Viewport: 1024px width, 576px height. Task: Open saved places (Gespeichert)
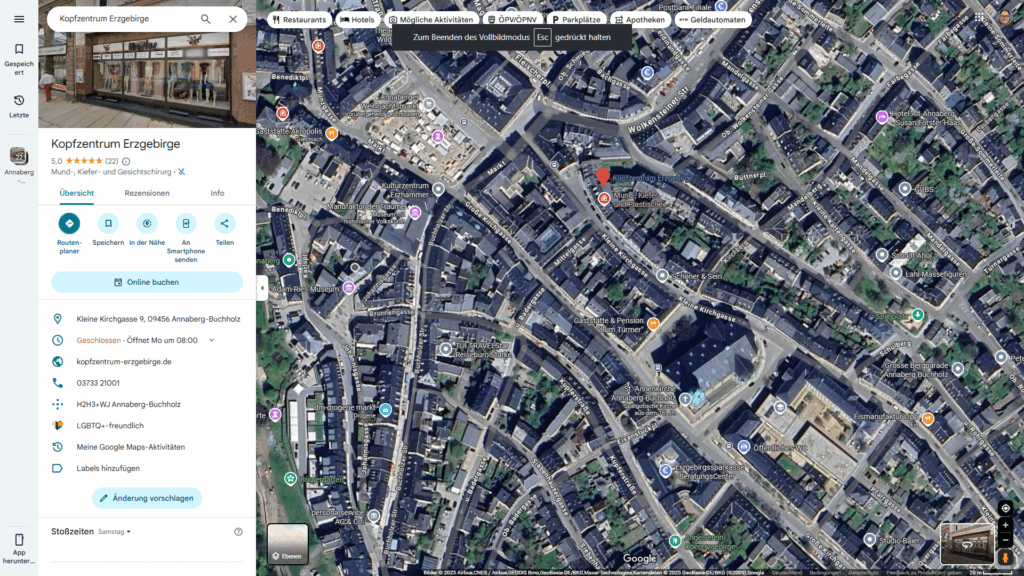point(19,59)
